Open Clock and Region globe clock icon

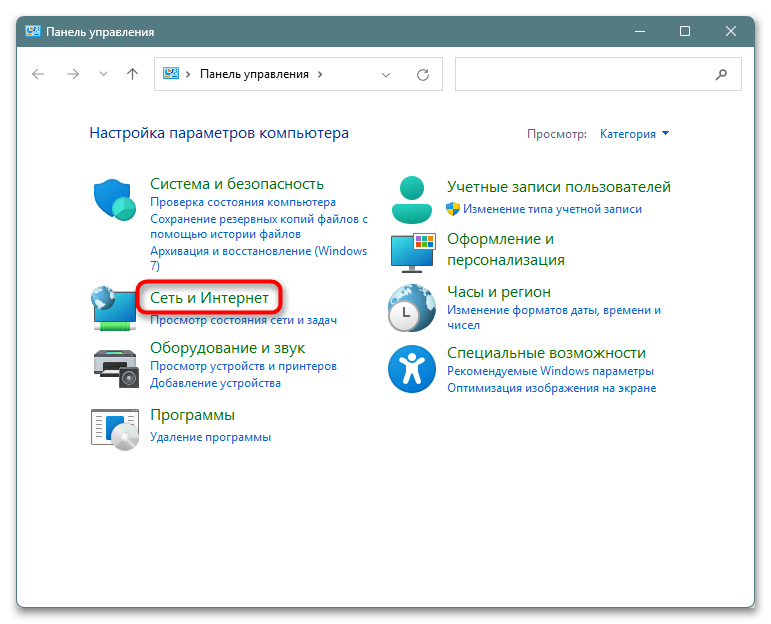412,308
